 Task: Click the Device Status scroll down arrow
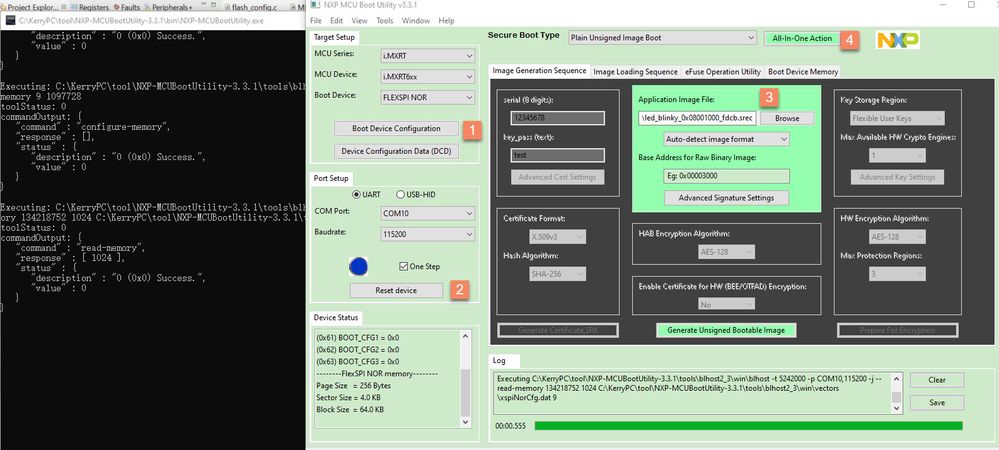464,422
